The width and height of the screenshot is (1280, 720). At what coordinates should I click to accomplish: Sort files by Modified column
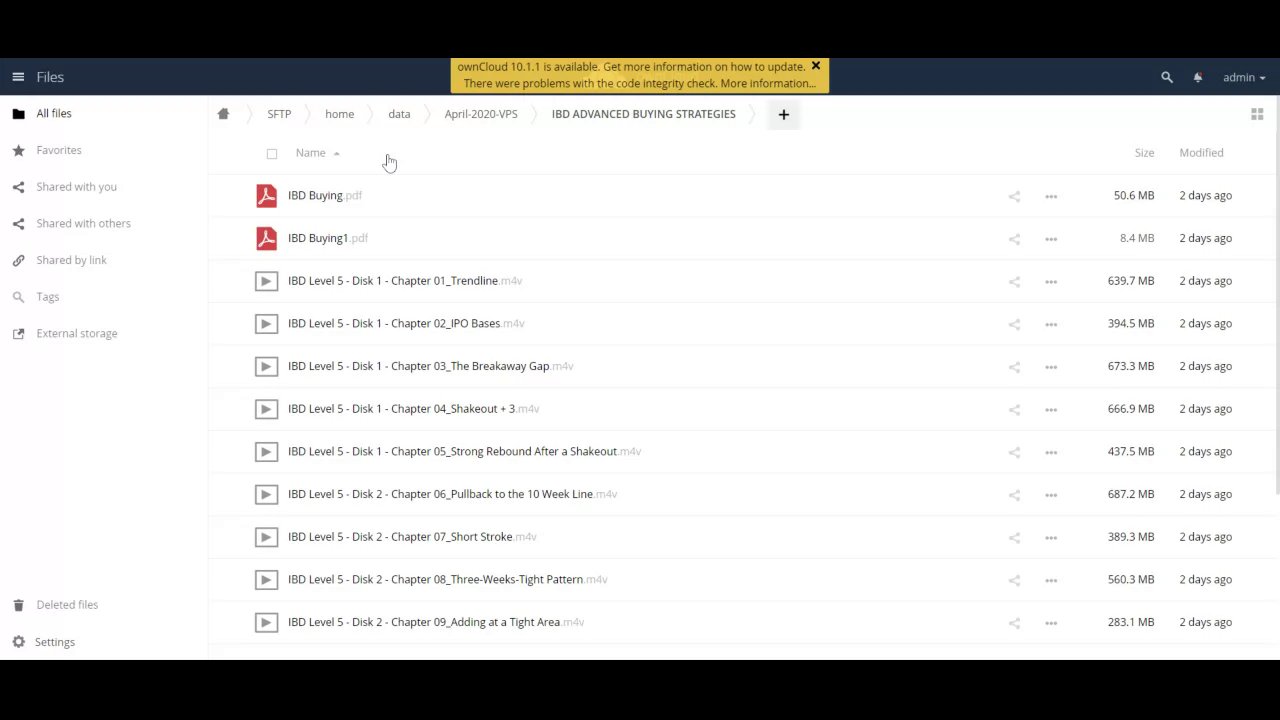click(1201, 153)
